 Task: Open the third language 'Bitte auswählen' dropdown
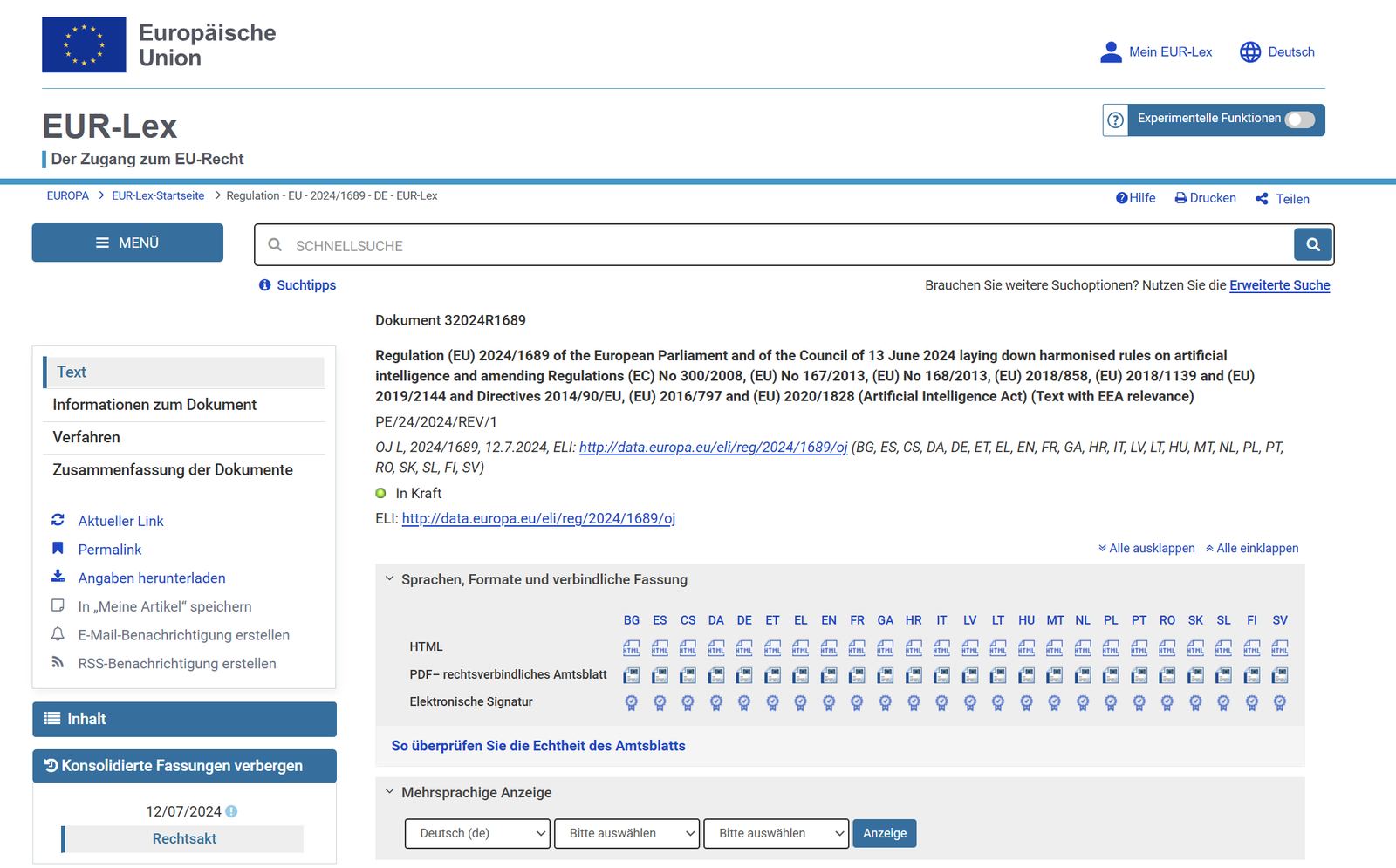777,833
